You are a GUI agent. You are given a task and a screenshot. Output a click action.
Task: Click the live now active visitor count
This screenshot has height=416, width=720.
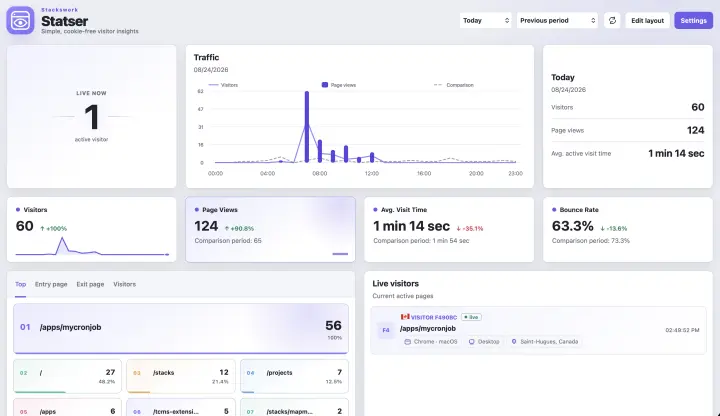point(91,117)
